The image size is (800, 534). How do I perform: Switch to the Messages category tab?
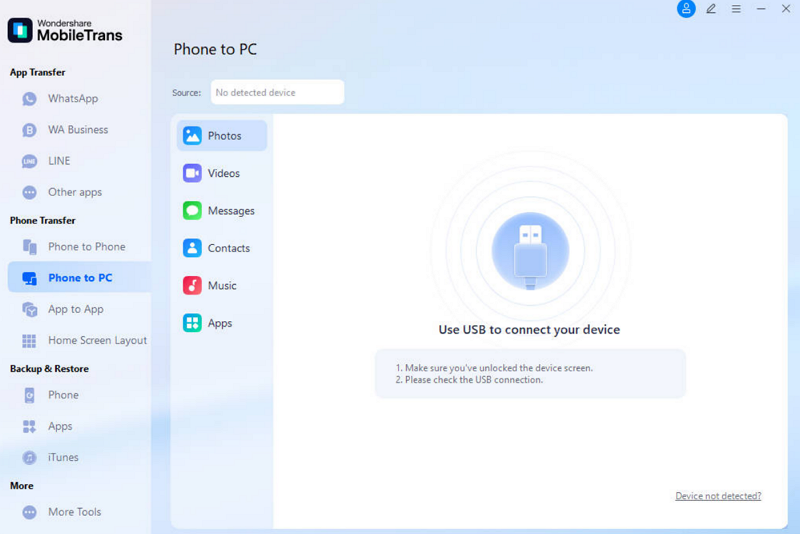(x=222, y=211)
